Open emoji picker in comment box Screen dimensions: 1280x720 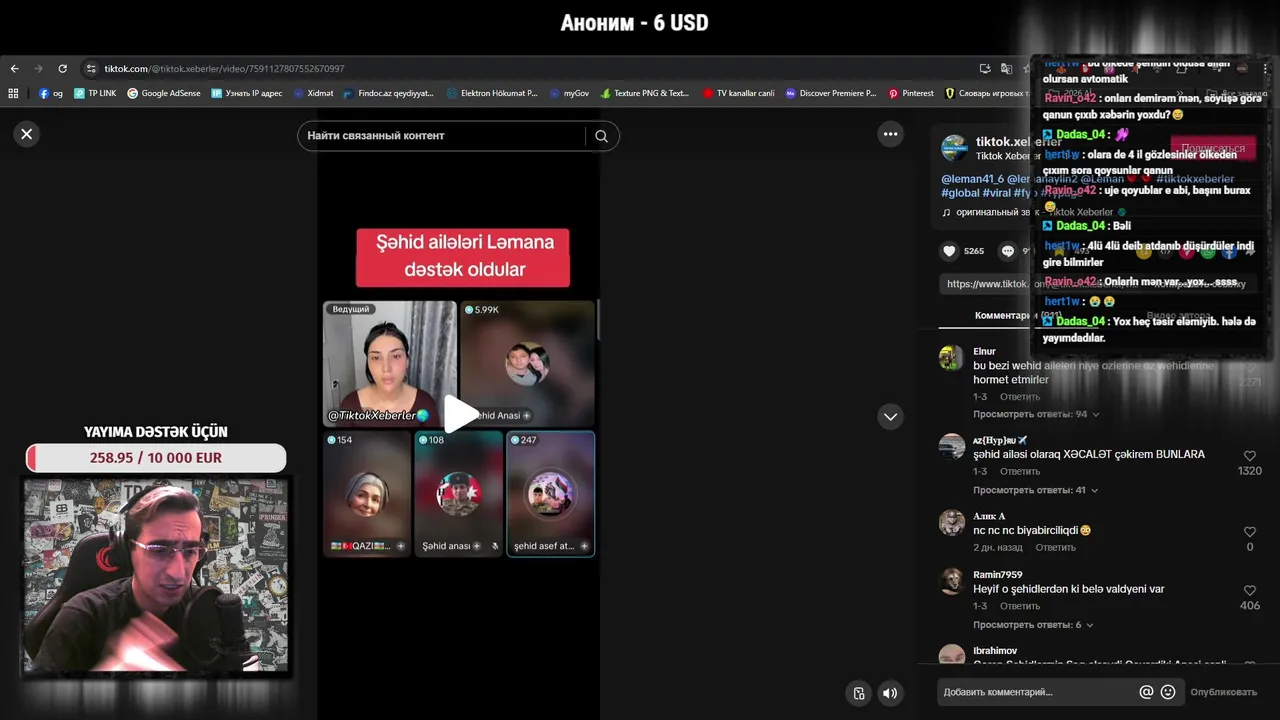click(x=1167, y=692)
